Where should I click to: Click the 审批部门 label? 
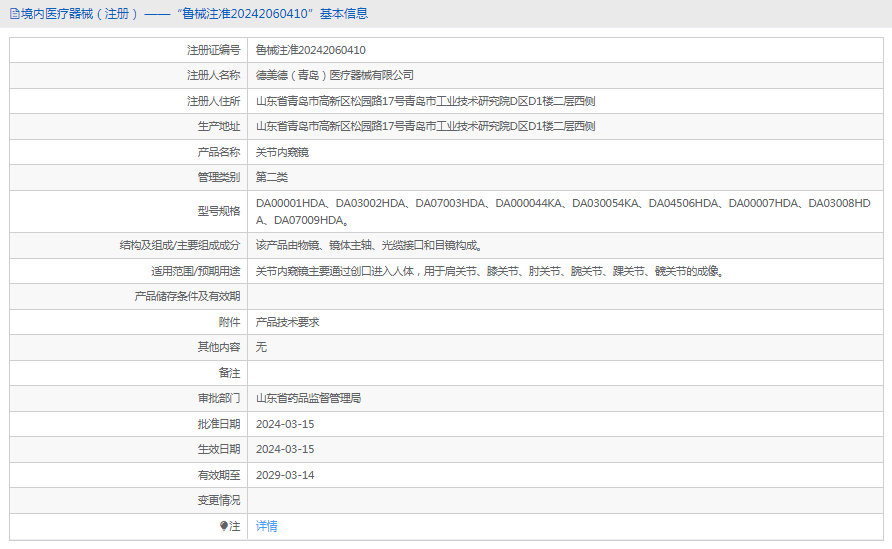point(218,398)
